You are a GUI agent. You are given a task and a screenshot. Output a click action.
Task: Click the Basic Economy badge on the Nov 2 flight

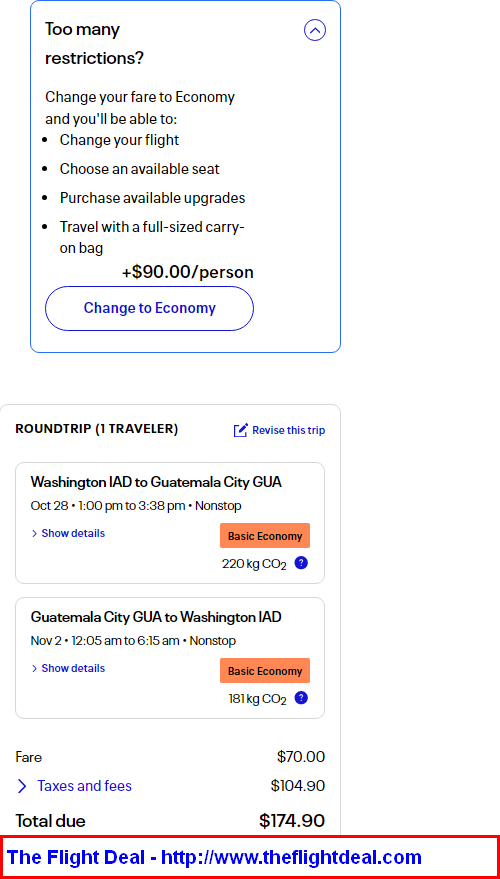tap(265, 671)
